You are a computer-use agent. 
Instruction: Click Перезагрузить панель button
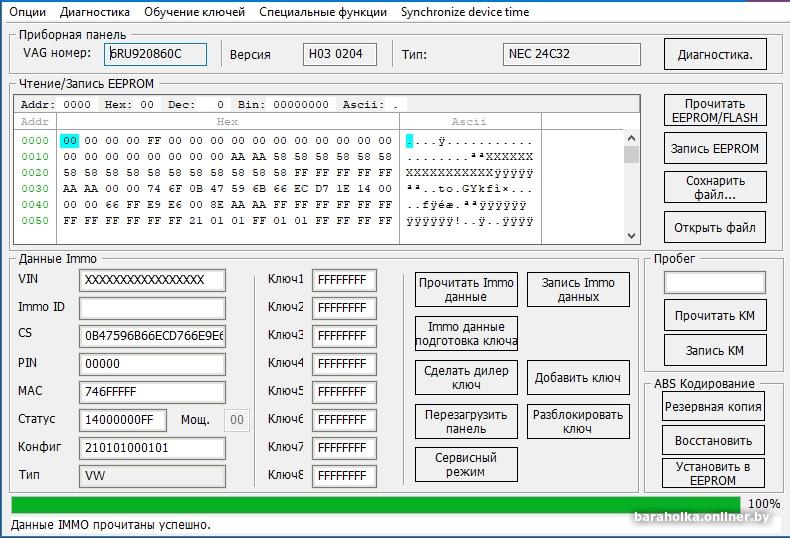coord(466,422)
